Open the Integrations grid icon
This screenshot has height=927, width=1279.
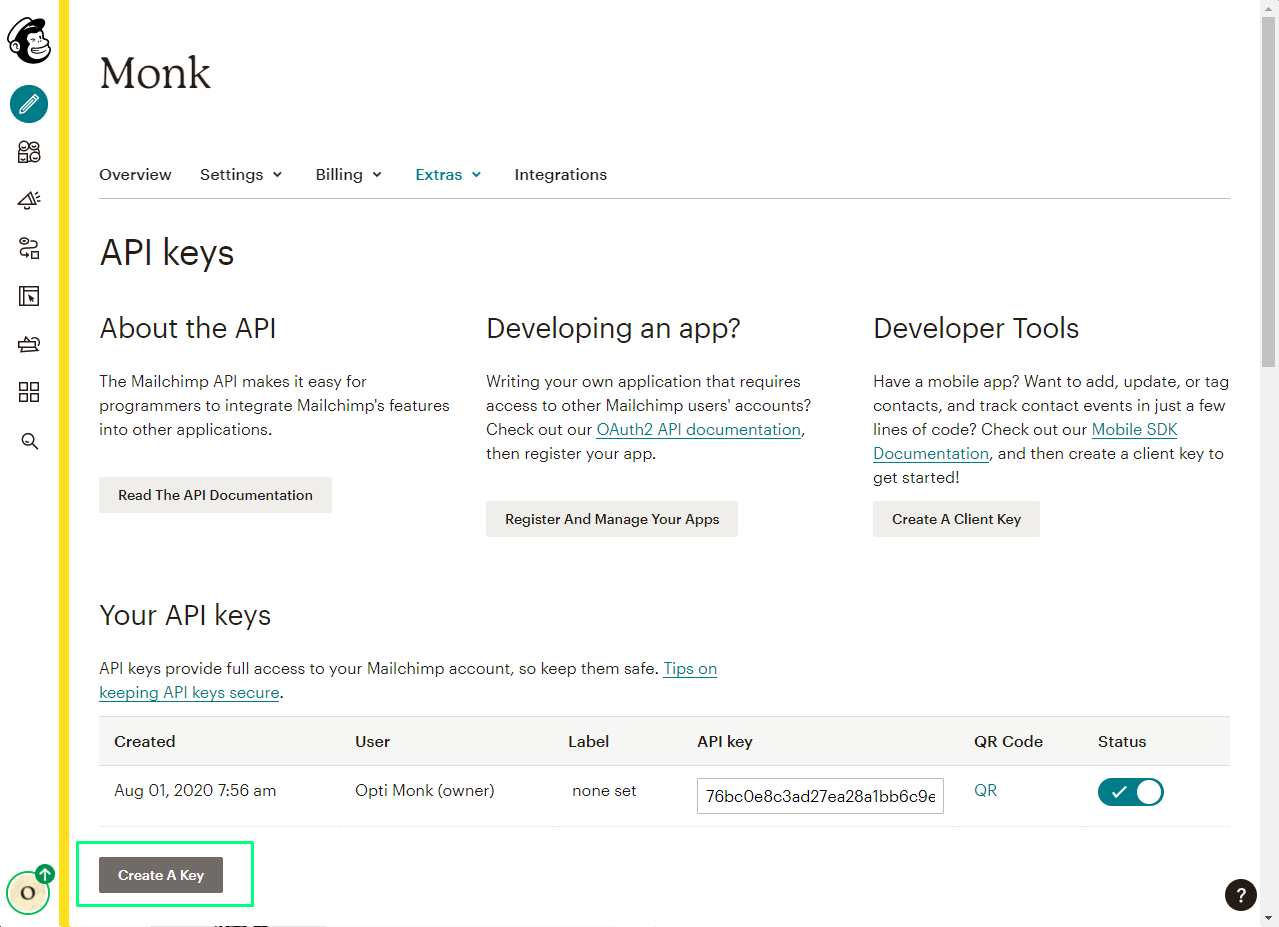click(29, 392)
